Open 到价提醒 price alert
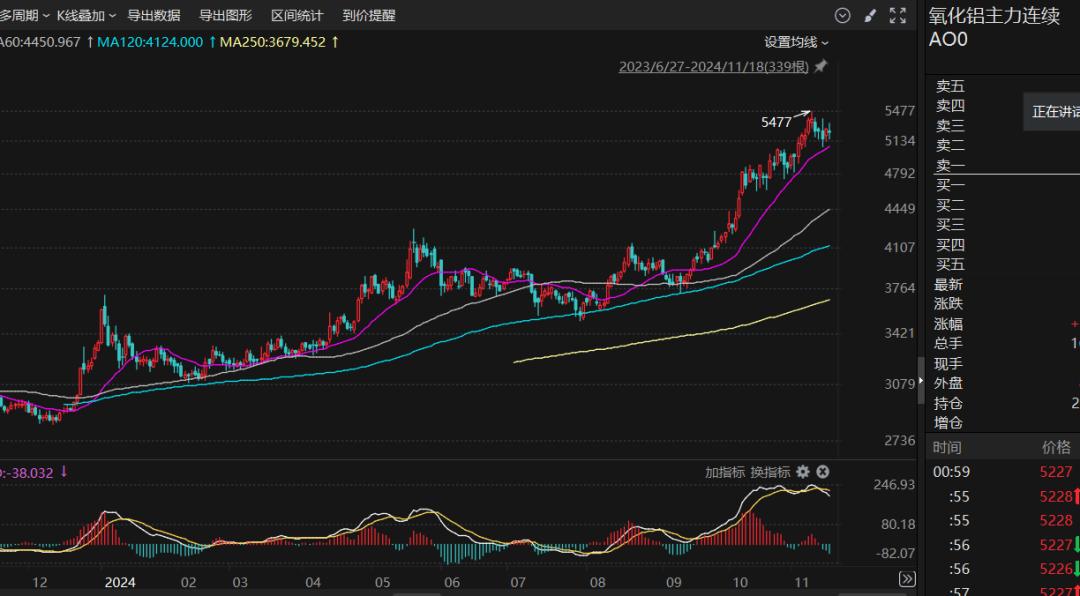 click(x=369, y=15)
